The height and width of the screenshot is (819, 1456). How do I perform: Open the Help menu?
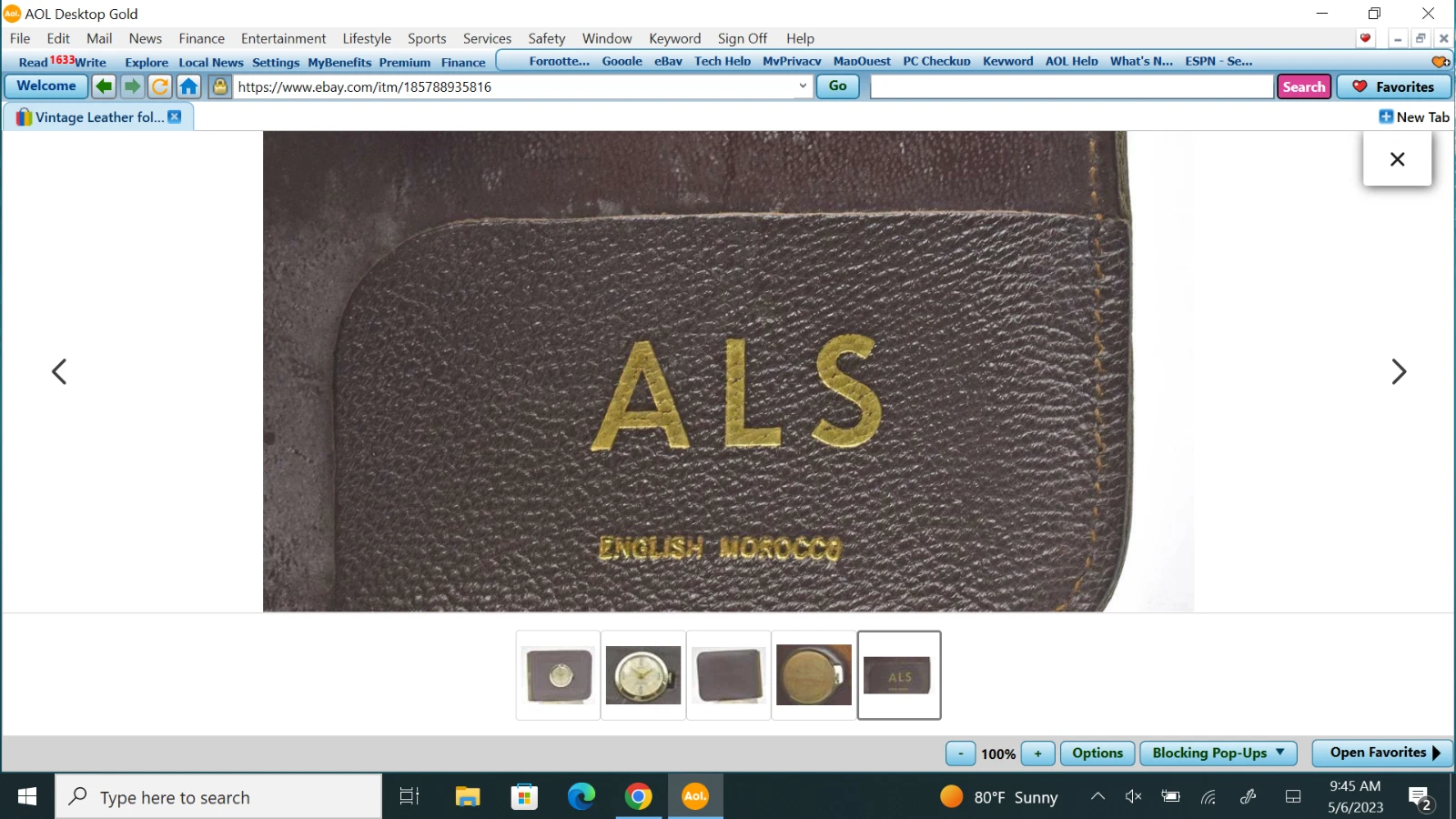[800, 38]
